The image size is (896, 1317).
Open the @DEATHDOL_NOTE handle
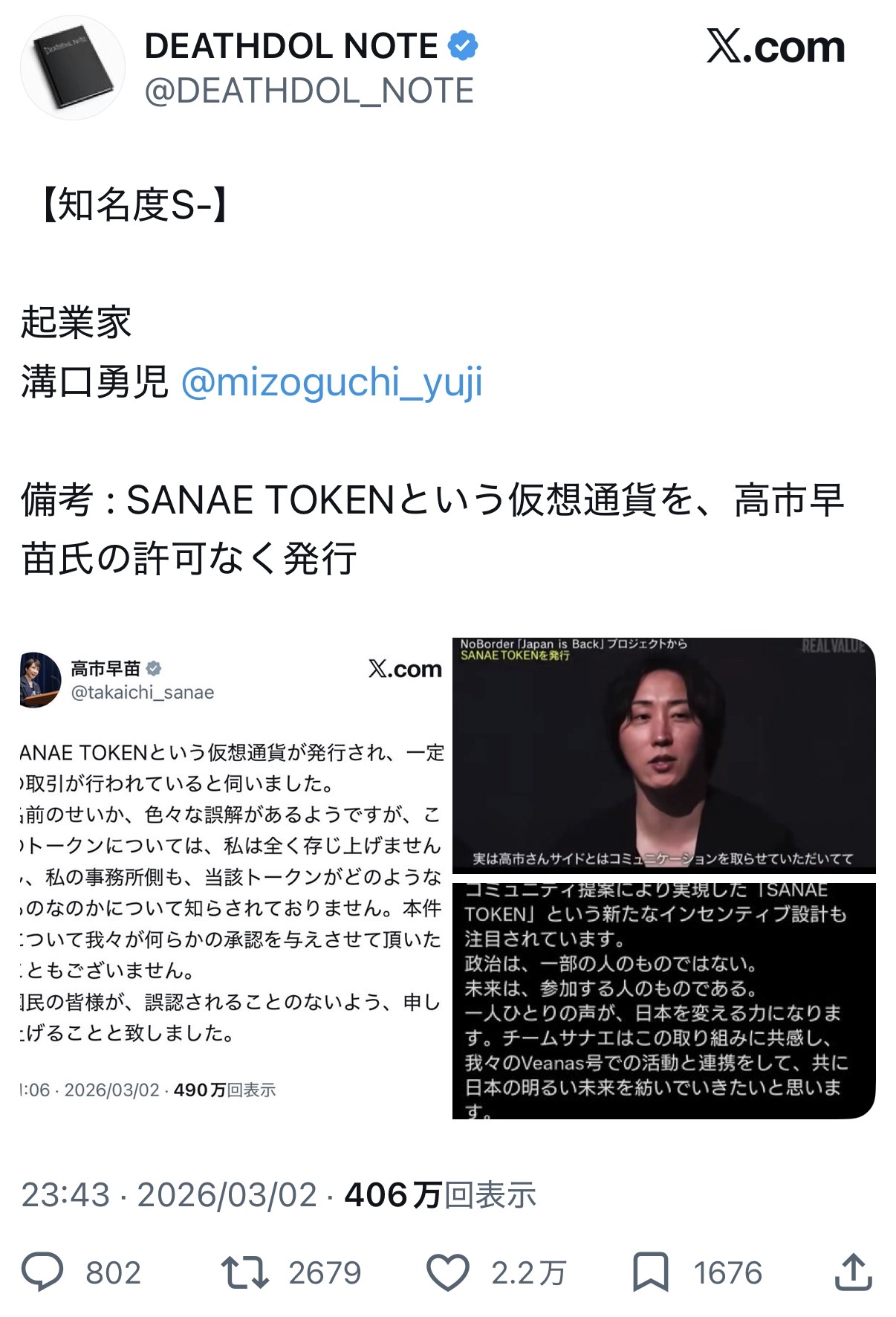point(309,91)
